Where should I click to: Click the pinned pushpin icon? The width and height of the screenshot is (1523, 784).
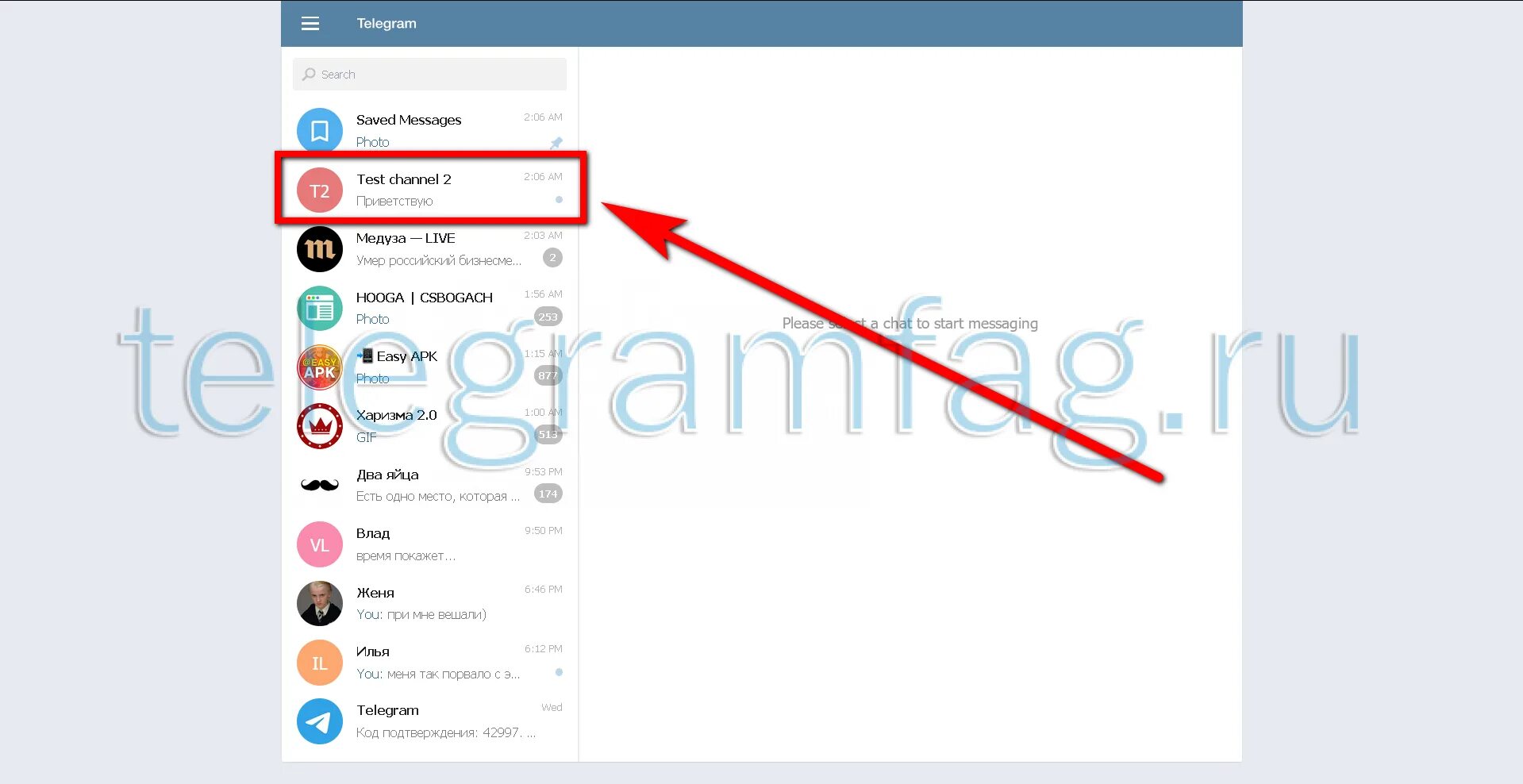pyautogui.click(x=556, y=143)
